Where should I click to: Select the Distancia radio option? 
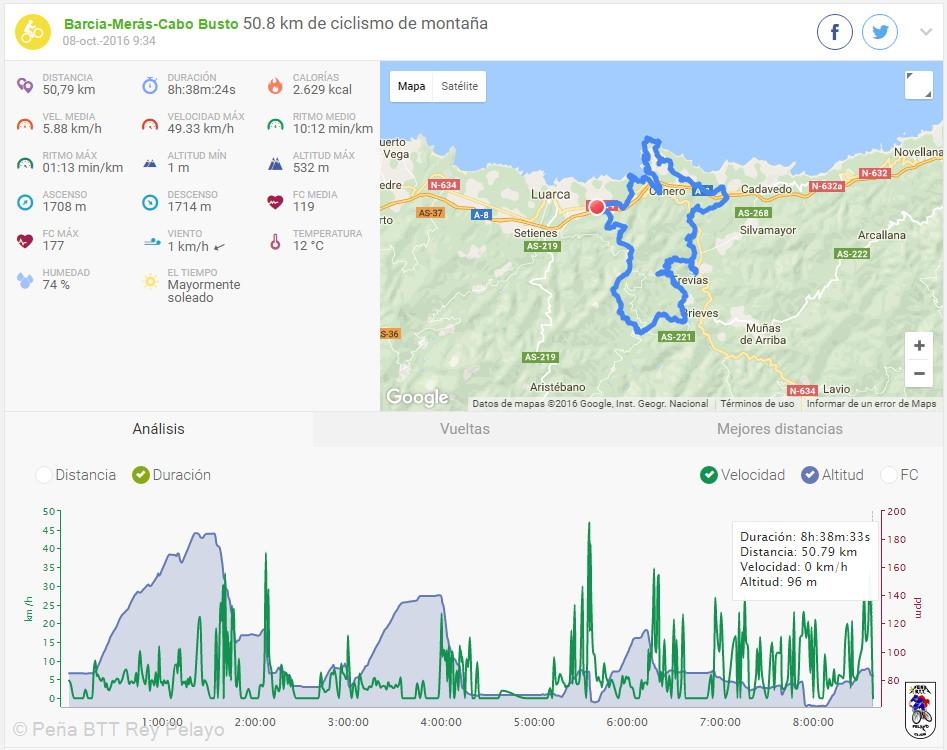tap(44, 475)
